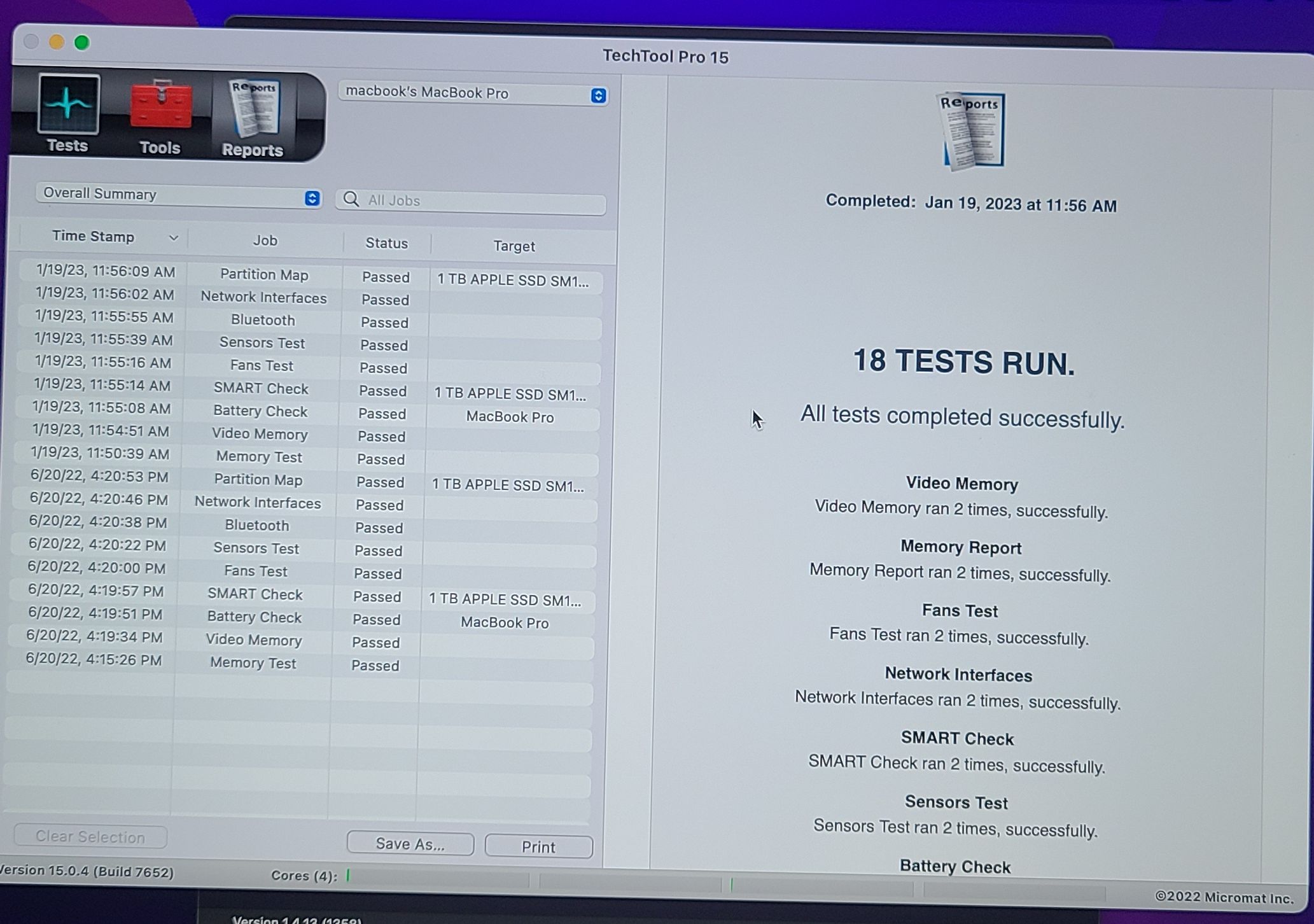The height and width of the screenshot is (924, 1314).
Task: Click the Cores activity meter bar
Action: point(439,878)
